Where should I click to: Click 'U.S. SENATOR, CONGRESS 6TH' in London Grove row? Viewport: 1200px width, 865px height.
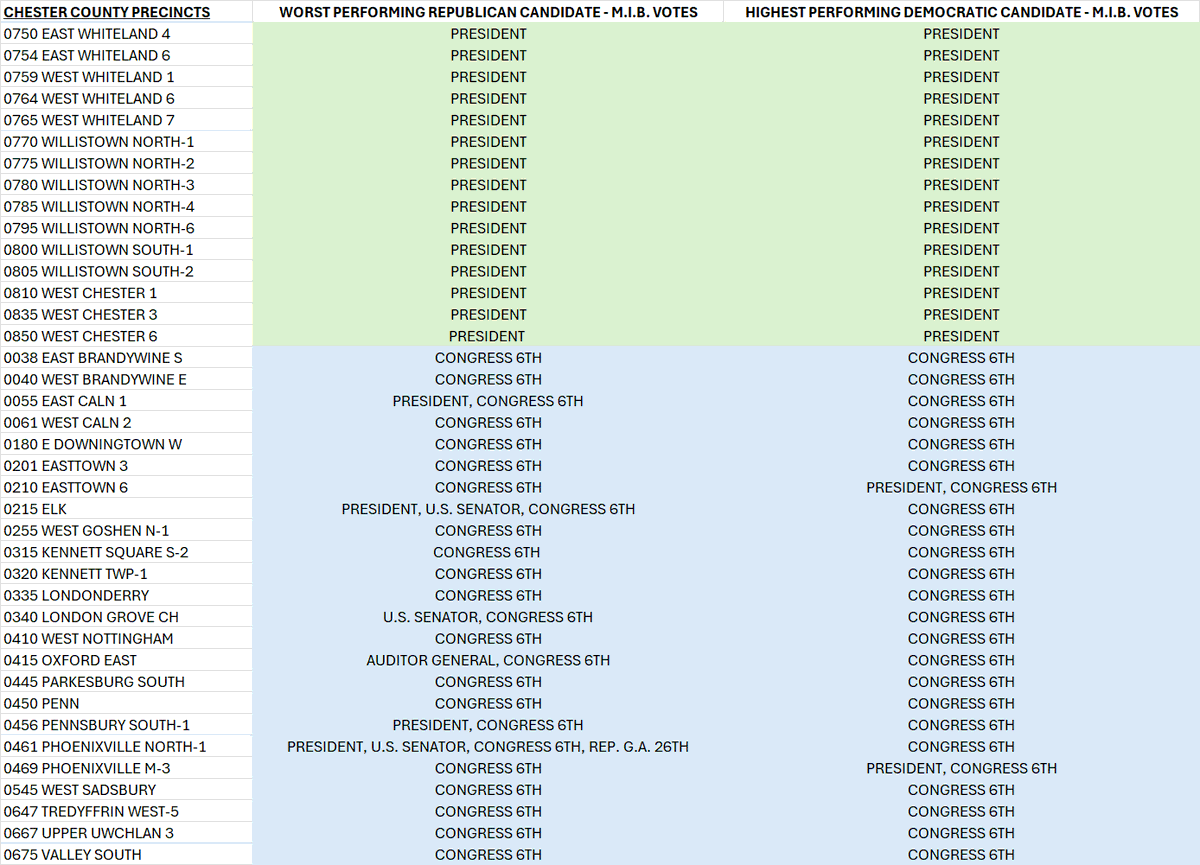[x=488, y=617]
